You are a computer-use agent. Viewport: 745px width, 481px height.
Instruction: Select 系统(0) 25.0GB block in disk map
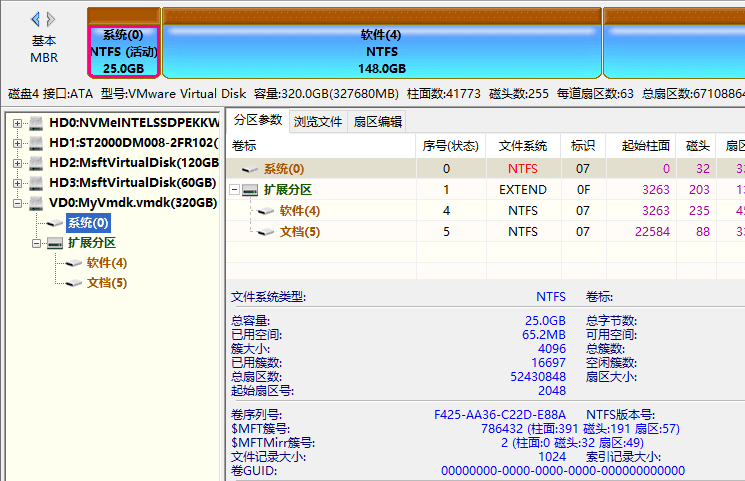coord(123,50)
